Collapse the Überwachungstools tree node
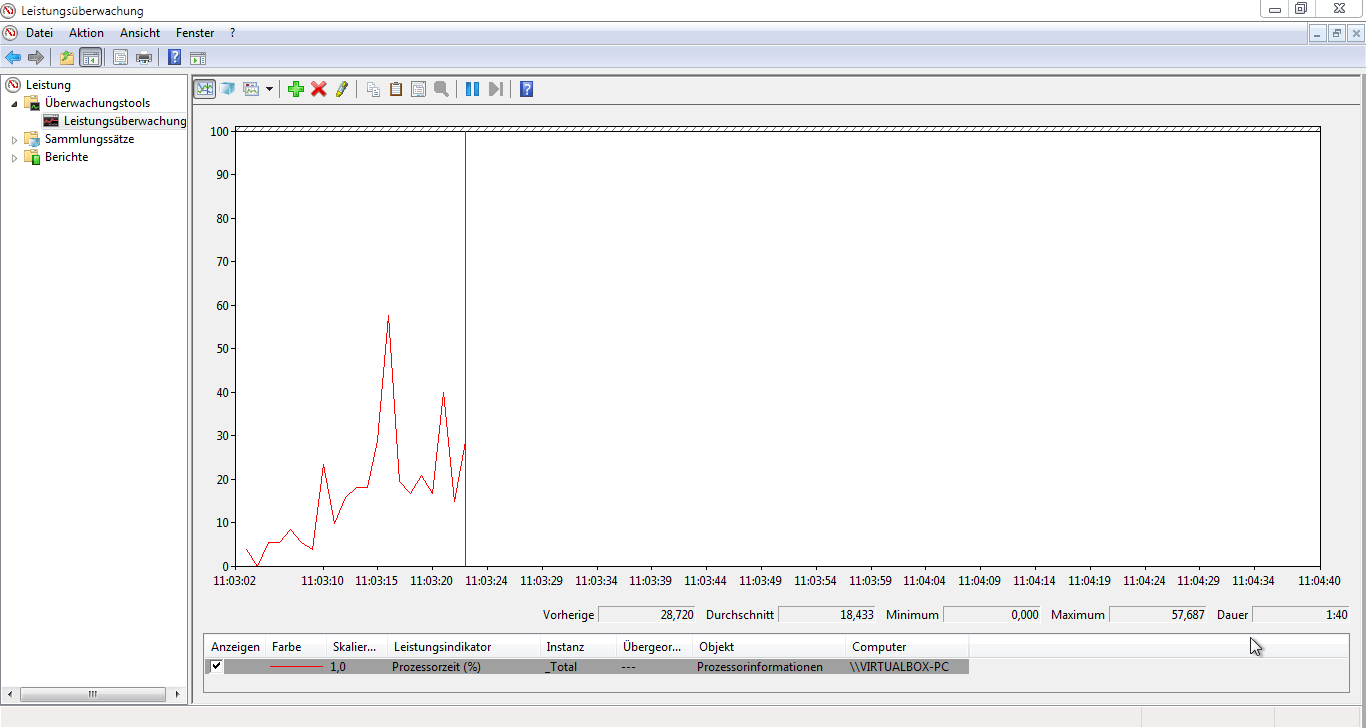 pyautogui.click(x=14, y=104)
